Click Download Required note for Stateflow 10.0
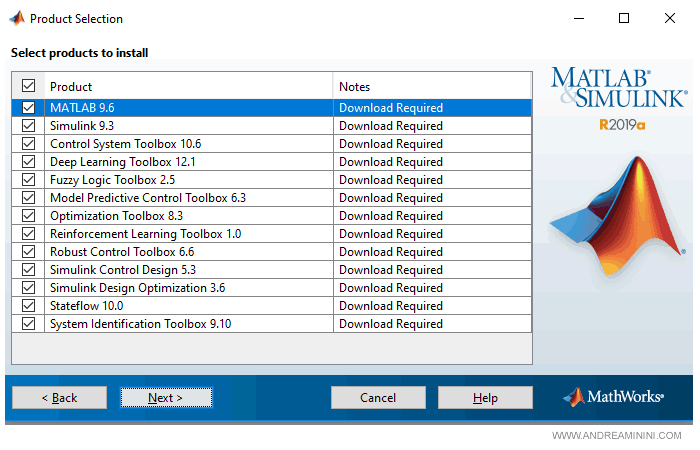The height and width of the screenshot is (450, 700). [x=391, y=306]
